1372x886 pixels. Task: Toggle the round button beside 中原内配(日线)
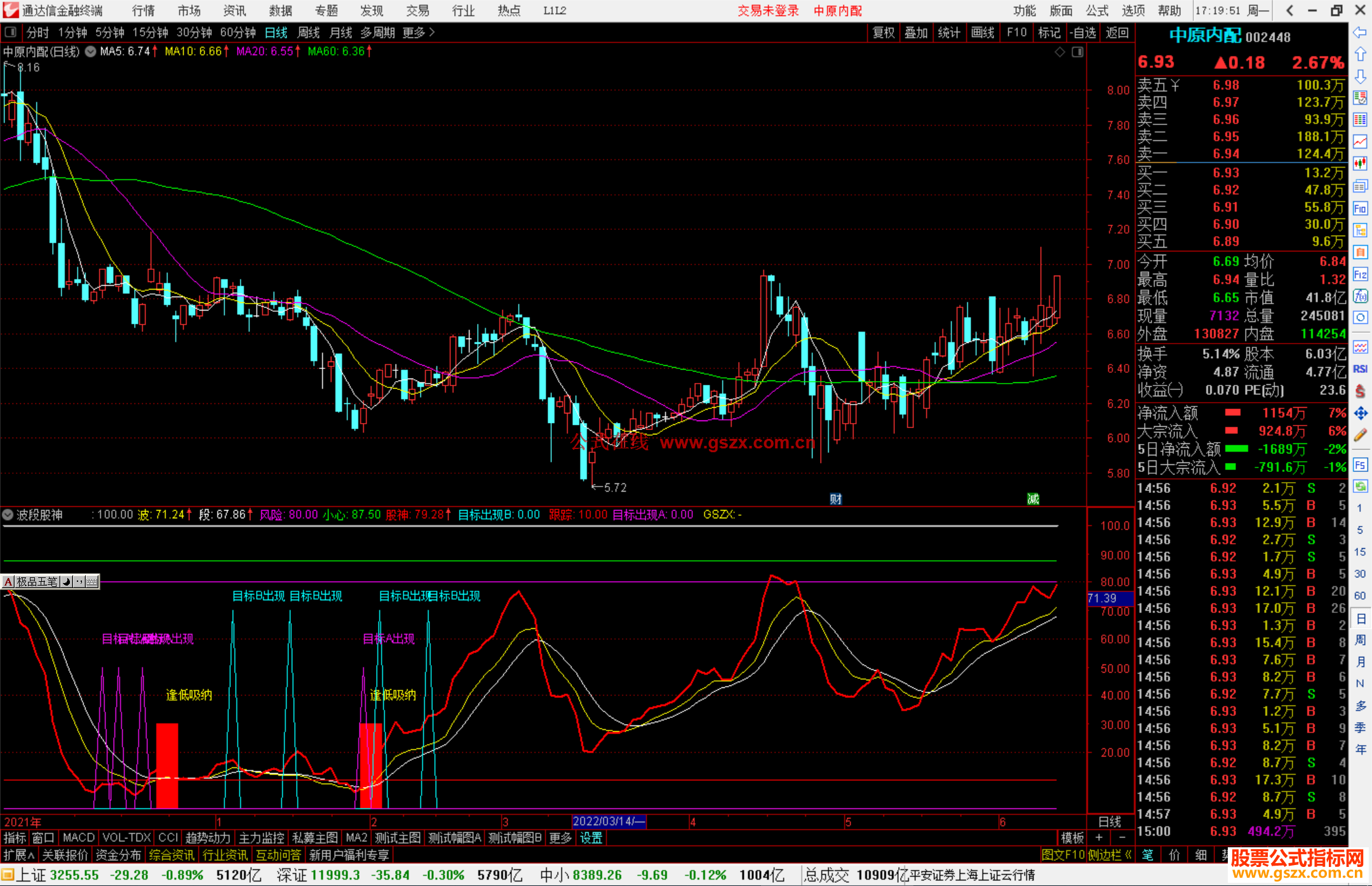[x=91, y=51]
